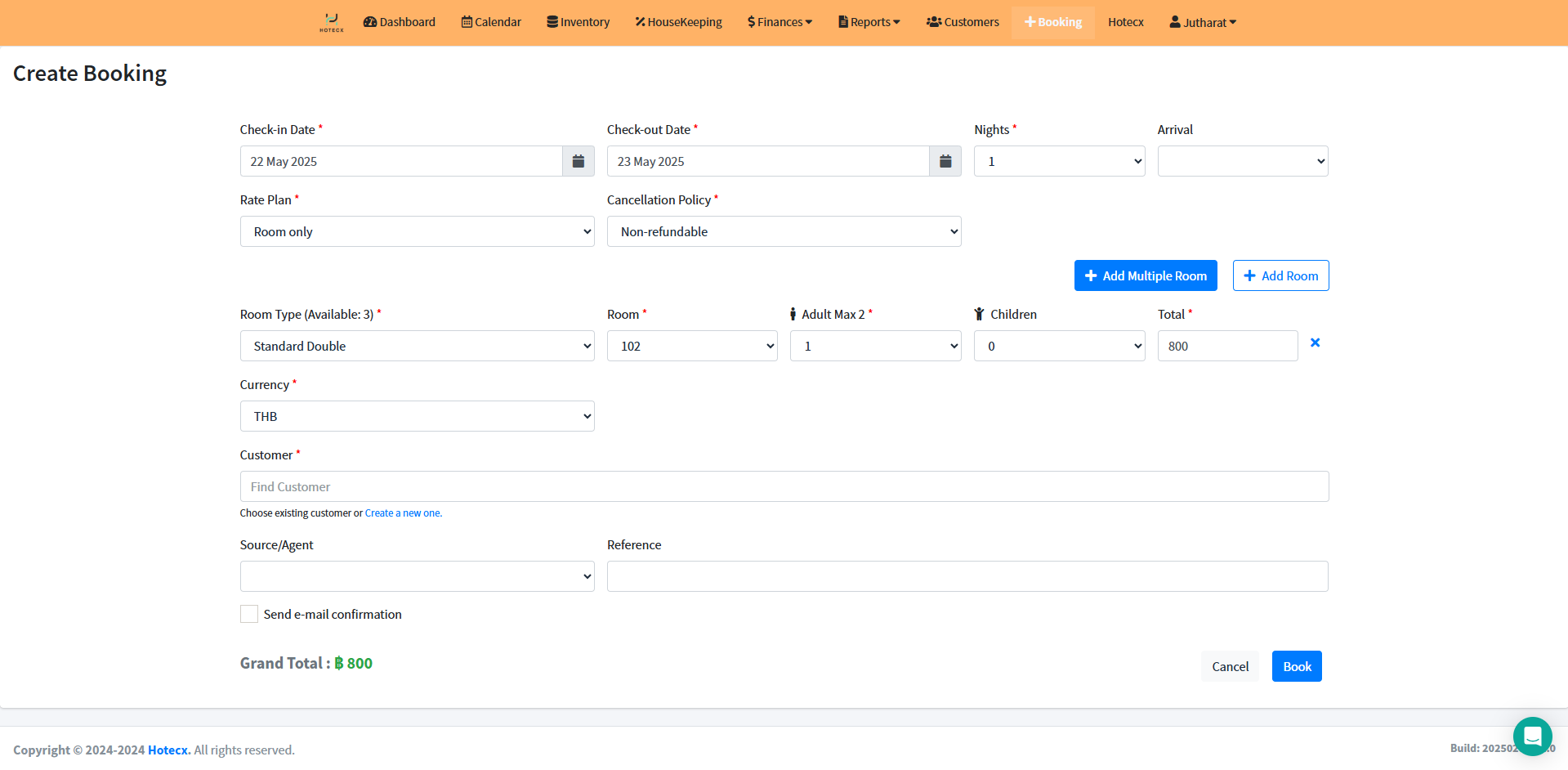Expand the Rate Plan dropdown
This screenshot has width=1568, height=770.
coord(417,231)
